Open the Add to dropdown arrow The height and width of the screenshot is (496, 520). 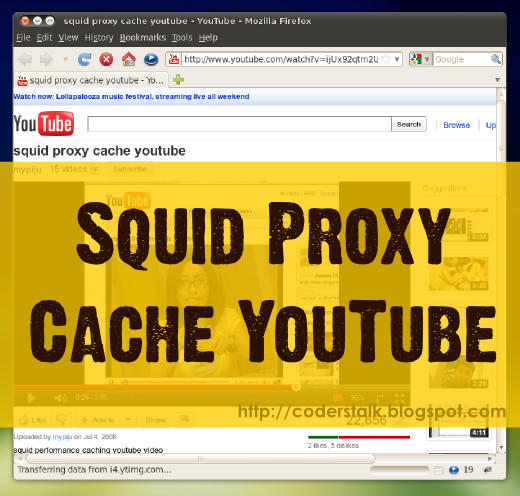point(128,420)
